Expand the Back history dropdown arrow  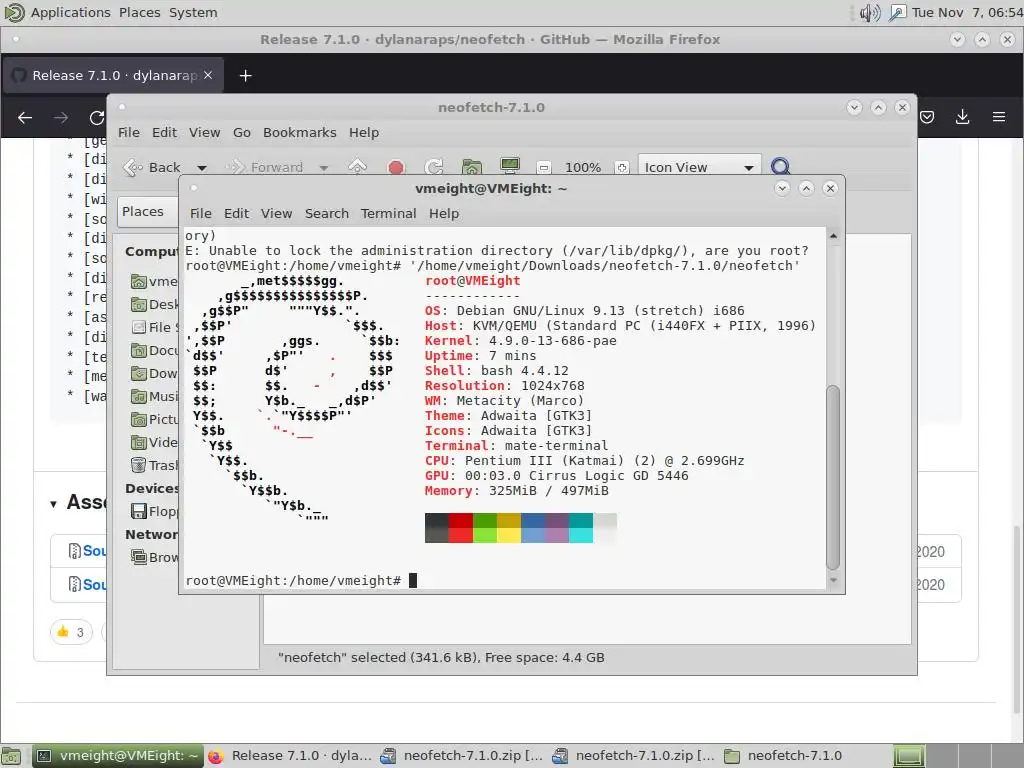202,168
